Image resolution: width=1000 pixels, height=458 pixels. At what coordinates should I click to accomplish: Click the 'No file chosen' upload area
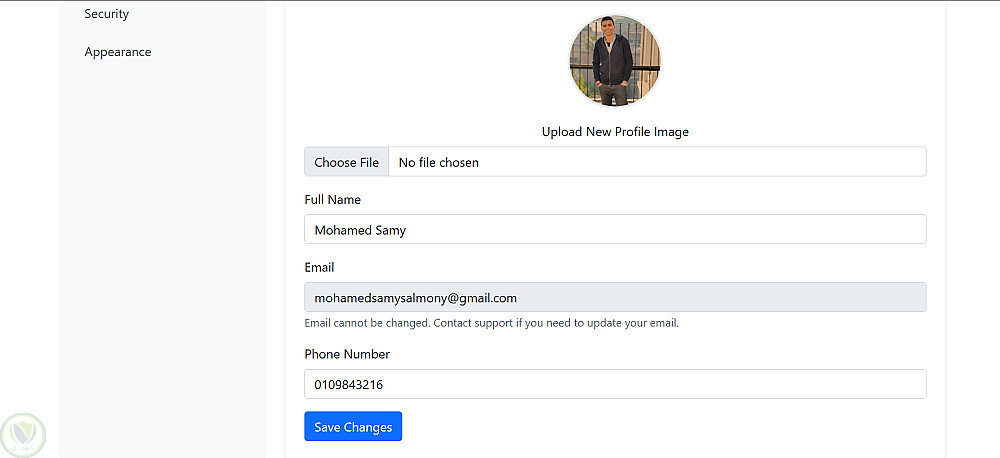(438, 162)
